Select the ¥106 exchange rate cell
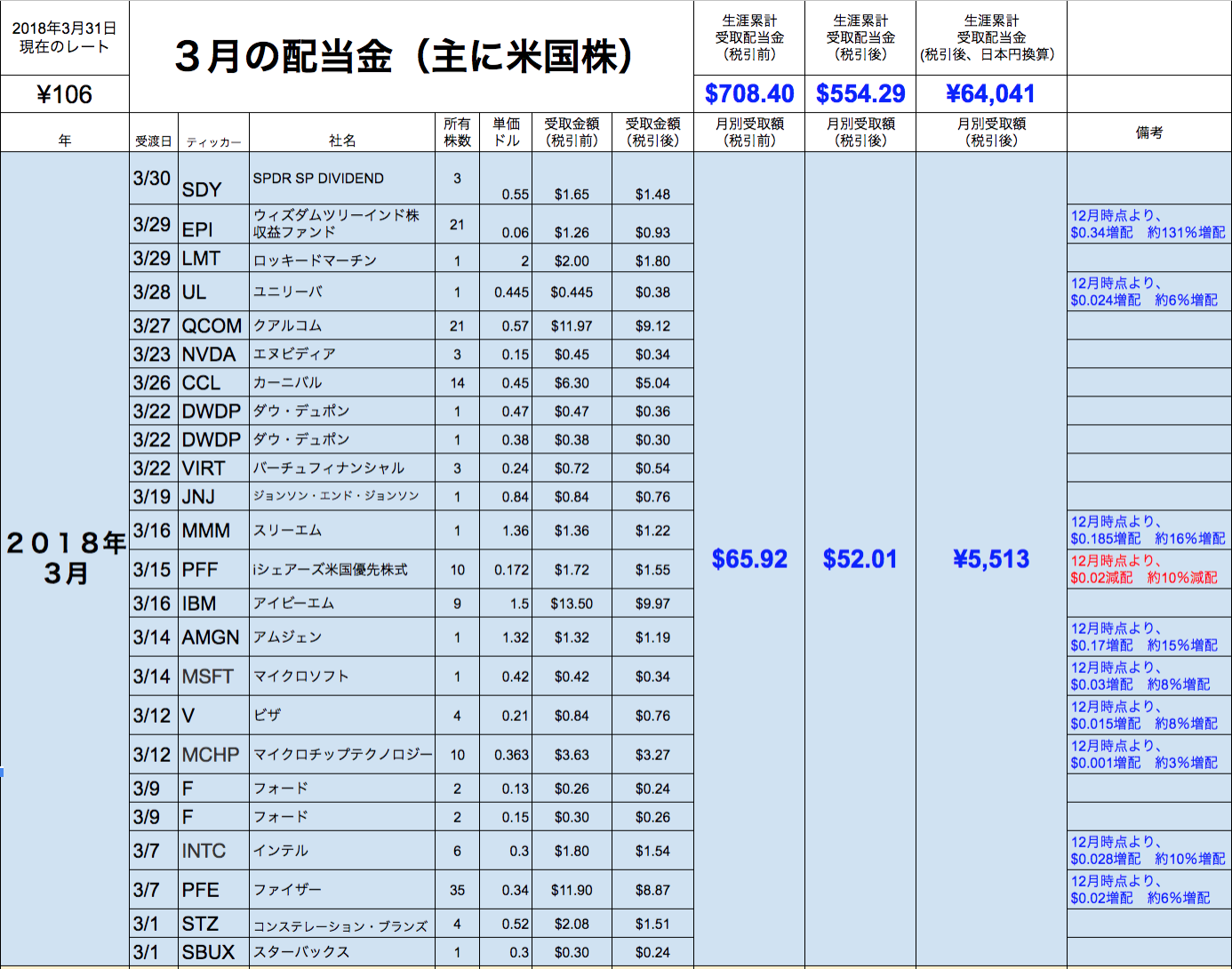The image size is (1232, 969). point(65,94)
